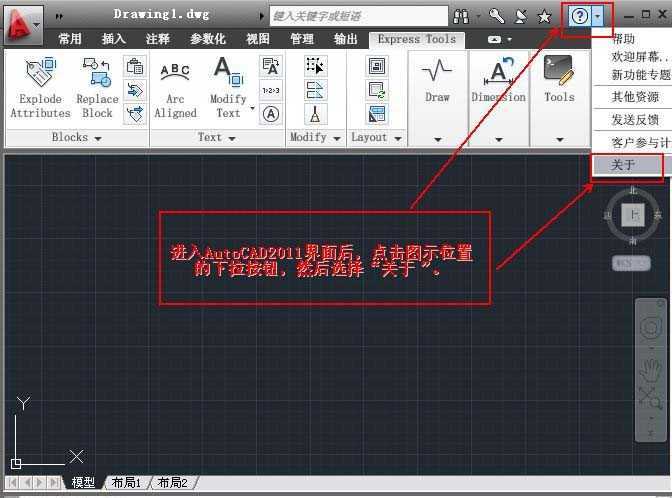Click the search keyword input field
This screenshot has width=672, height=498.
[358, 16]
